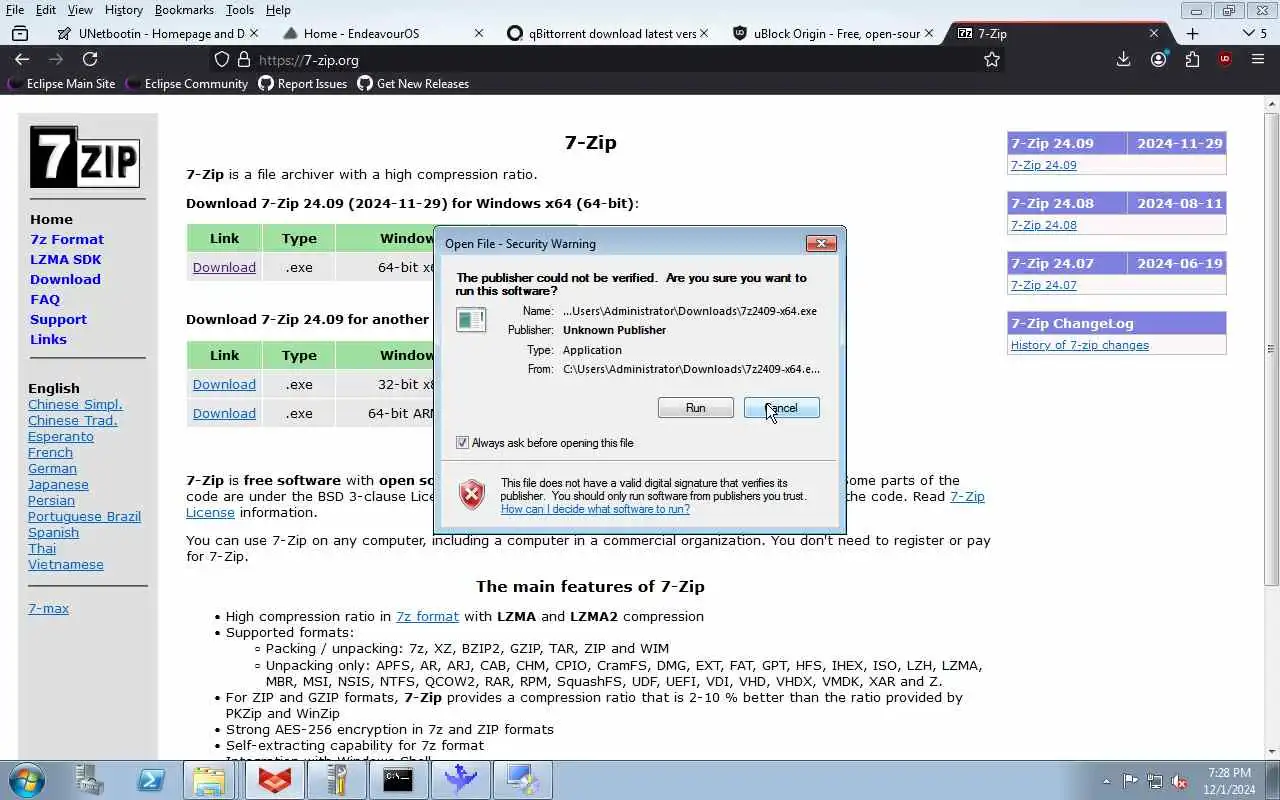Open the Downloads panel

point(1123,60)
